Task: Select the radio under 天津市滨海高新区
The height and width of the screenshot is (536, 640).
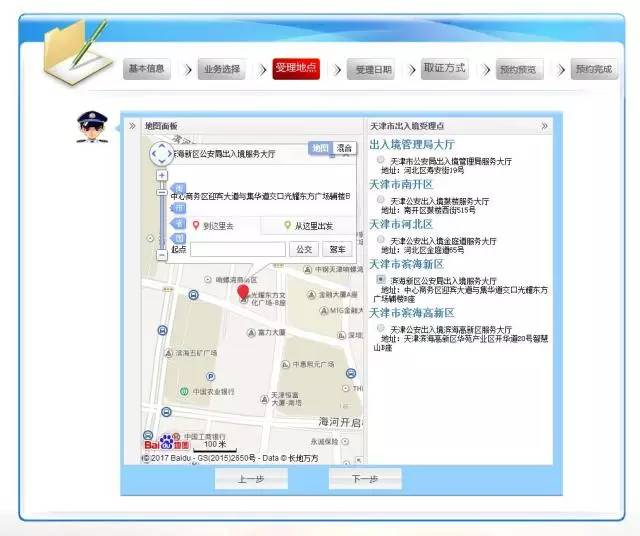Action: [380, 328]
